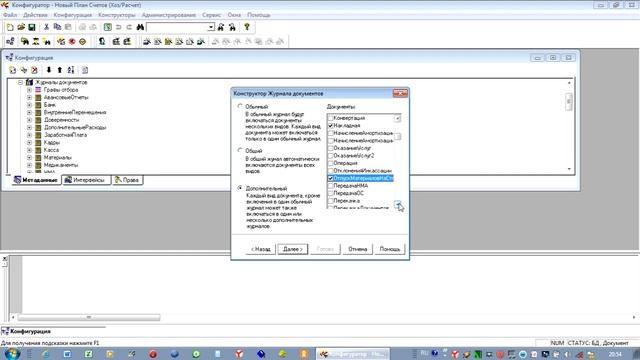Click the Delete red X icon in Конфигурация window
This screenshot has height=360, width=640.
click(x=34, y=70)
